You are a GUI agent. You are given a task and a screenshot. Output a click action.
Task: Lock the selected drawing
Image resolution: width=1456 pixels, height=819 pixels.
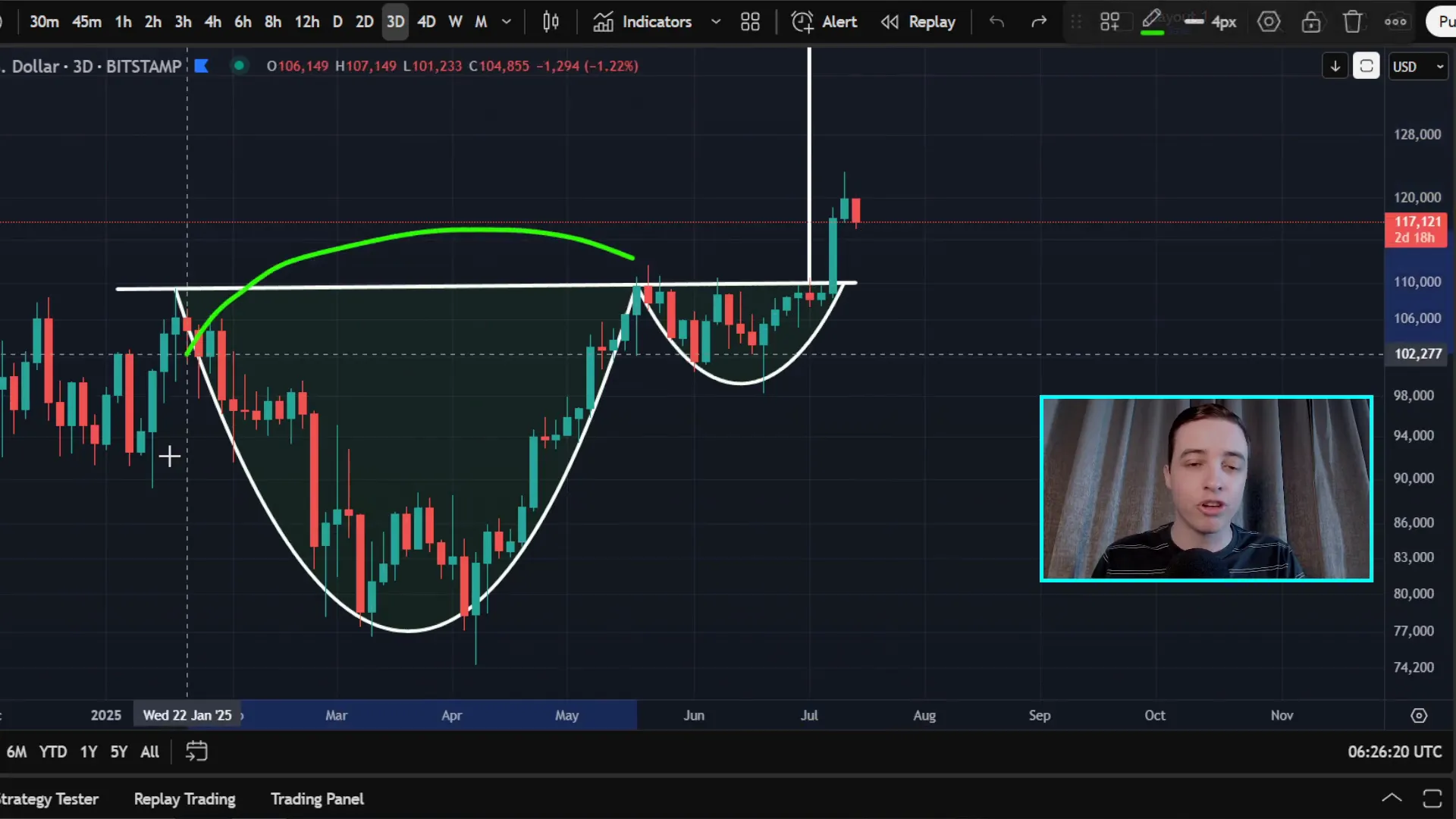(1311, 22)
